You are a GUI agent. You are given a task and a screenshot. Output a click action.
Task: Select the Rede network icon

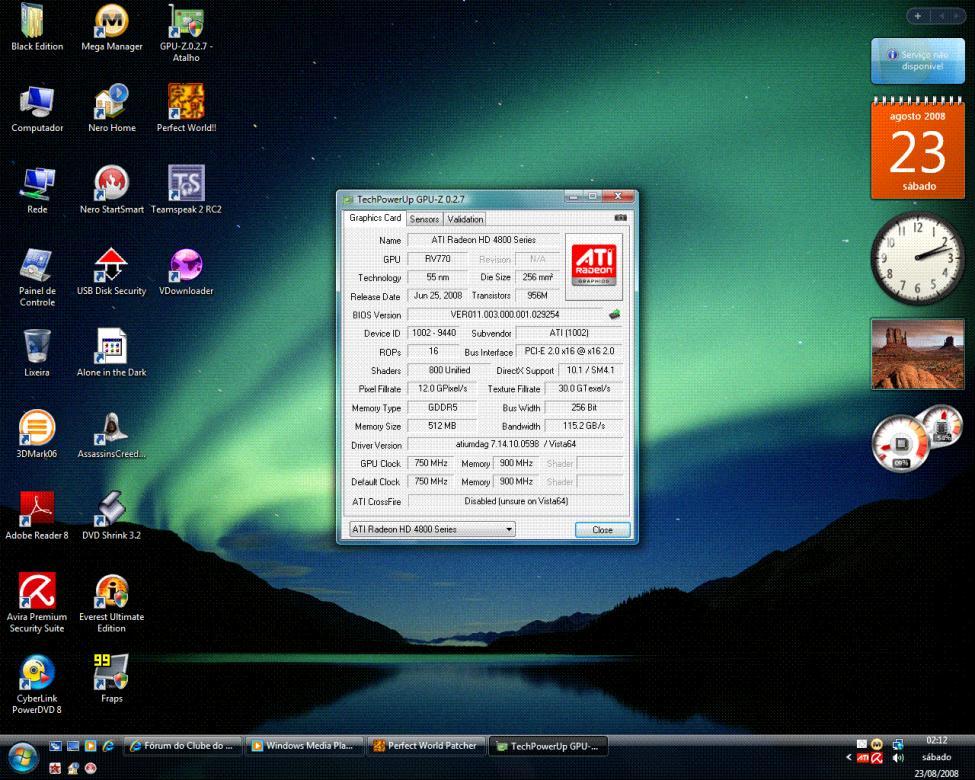pos(37,191)
